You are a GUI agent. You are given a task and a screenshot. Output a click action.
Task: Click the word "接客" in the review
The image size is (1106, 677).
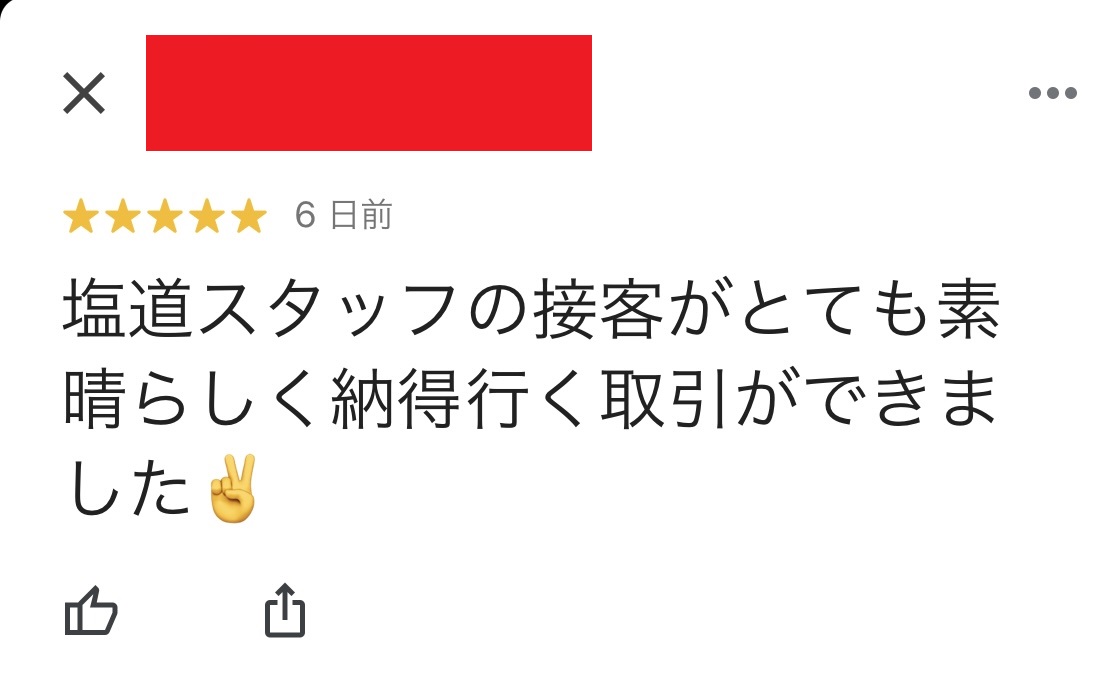[x=598, y=310]
